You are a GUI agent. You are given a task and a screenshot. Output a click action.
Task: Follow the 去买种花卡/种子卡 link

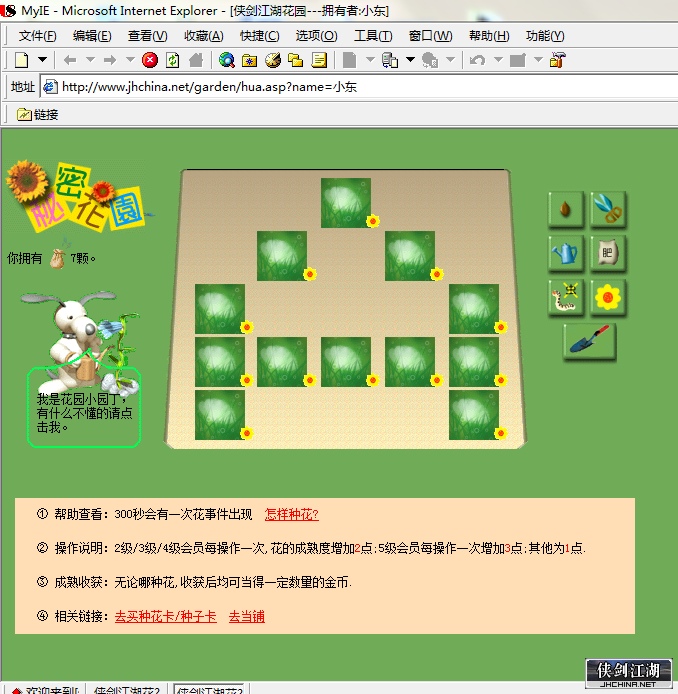pos(166,616)
